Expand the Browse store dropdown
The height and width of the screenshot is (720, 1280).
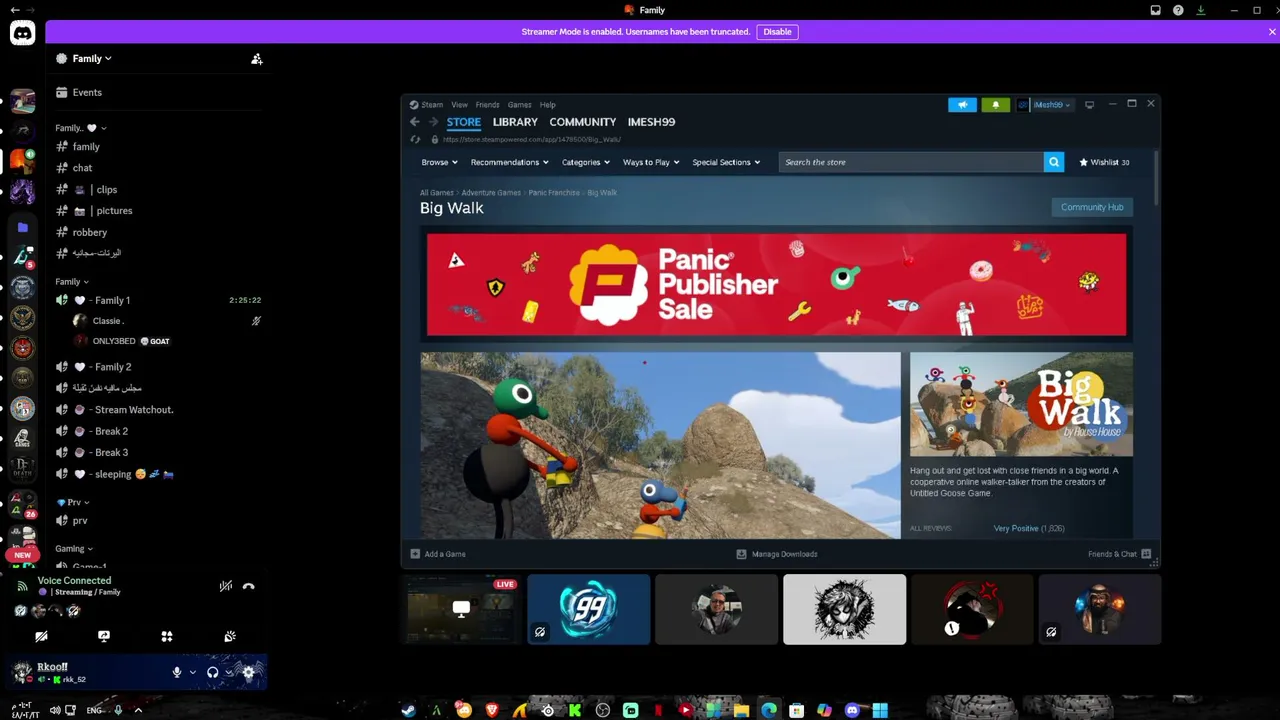click(439, 162)
